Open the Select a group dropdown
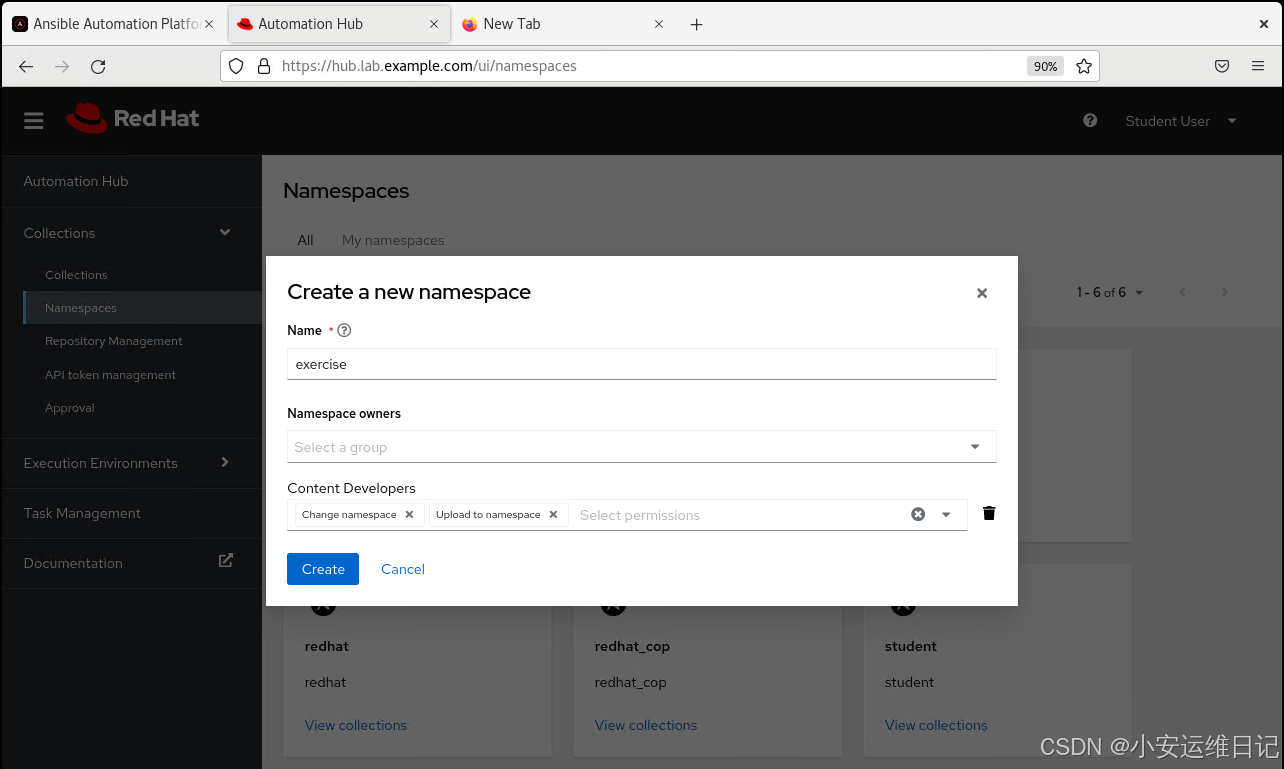1284x769 pixels. coord(642,447)
